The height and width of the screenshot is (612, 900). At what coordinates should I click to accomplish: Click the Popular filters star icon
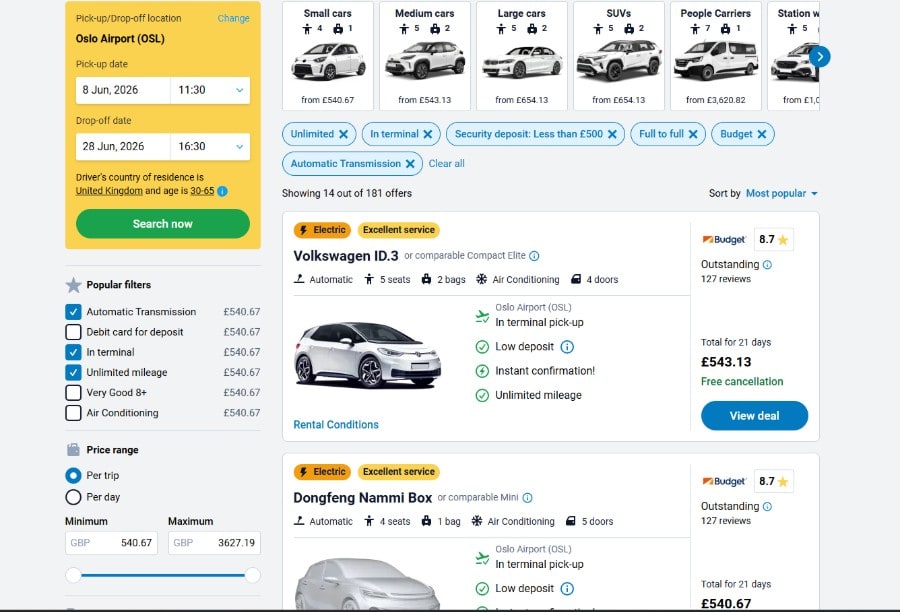73,285
